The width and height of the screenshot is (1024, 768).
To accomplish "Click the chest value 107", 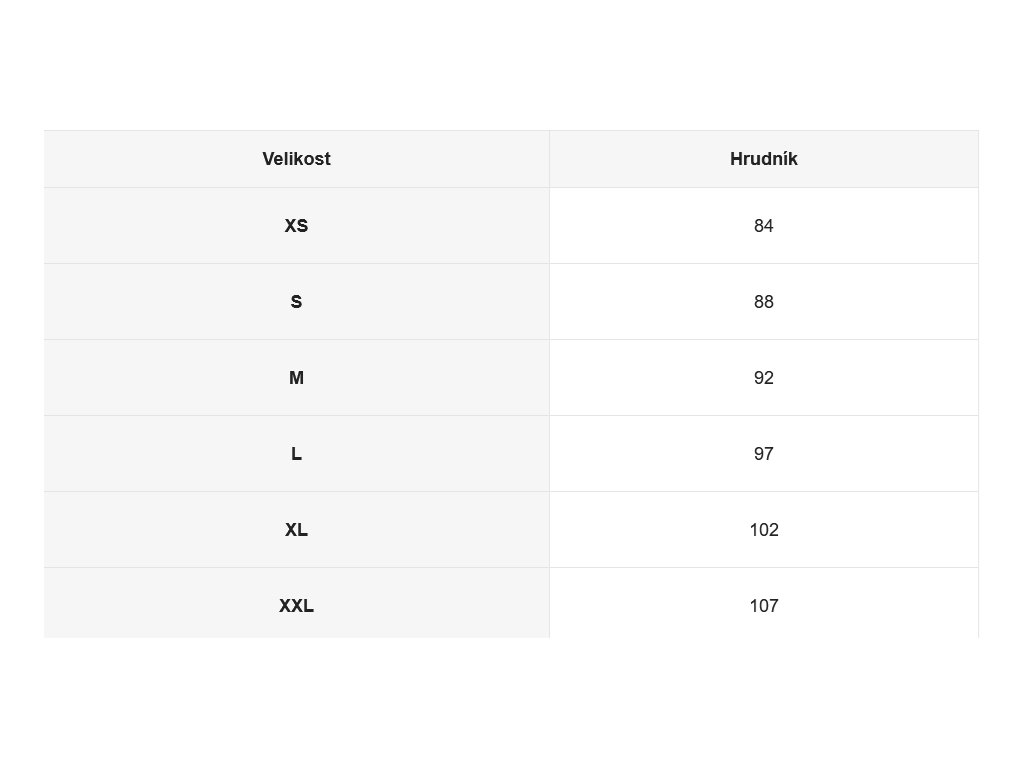I will click(763, 606).
